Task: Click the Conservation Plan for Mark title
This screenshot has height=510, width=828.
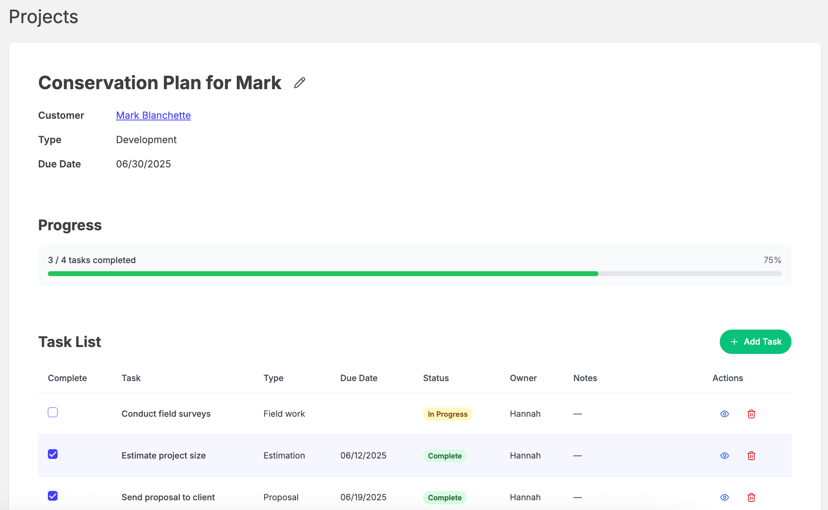Action: (x=159, y=83)
